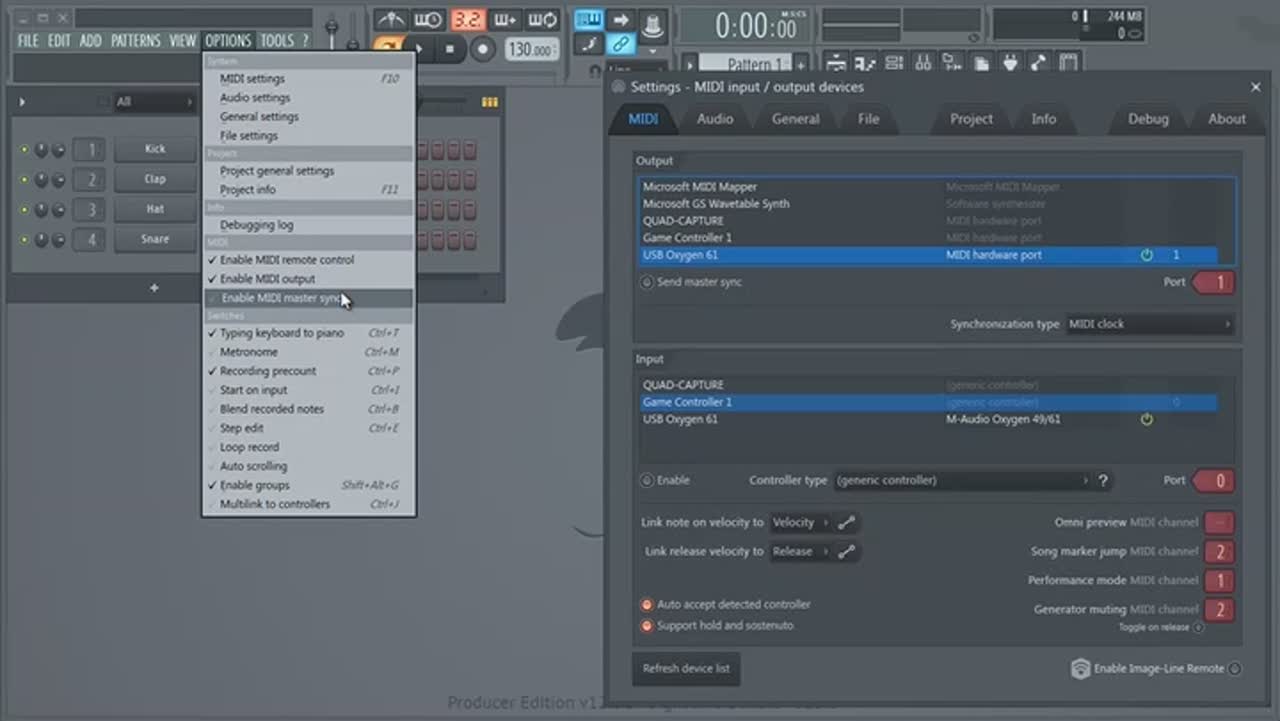Click the record button in transport
This screenshot has width=1280, height=721.
coord(483,49)
